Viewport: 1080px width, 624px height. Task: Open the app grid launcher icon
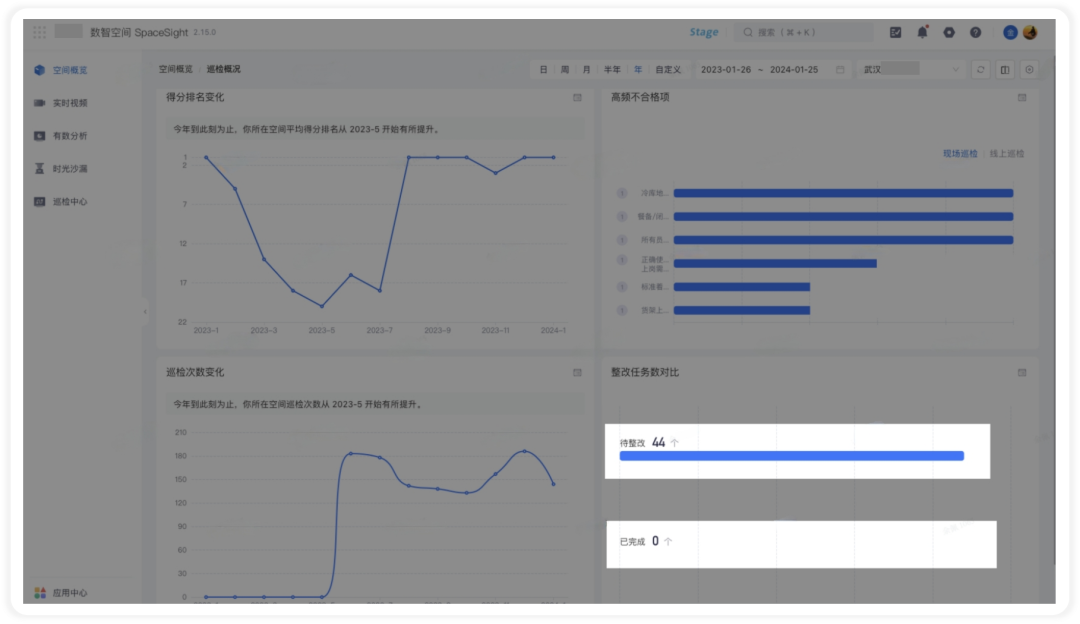point(39,32)
